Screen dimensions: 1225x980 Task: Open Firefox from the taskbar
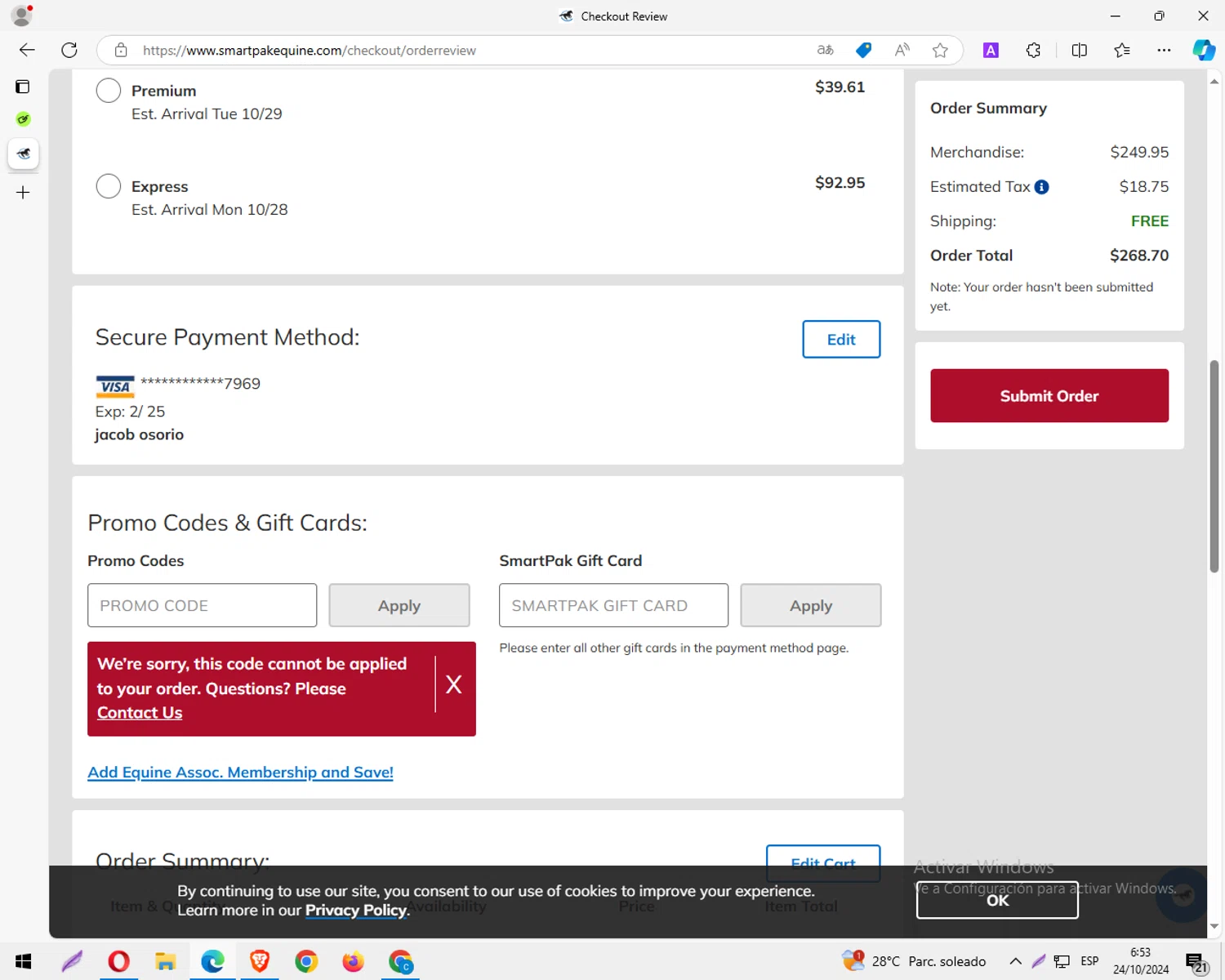coord(353,961)
